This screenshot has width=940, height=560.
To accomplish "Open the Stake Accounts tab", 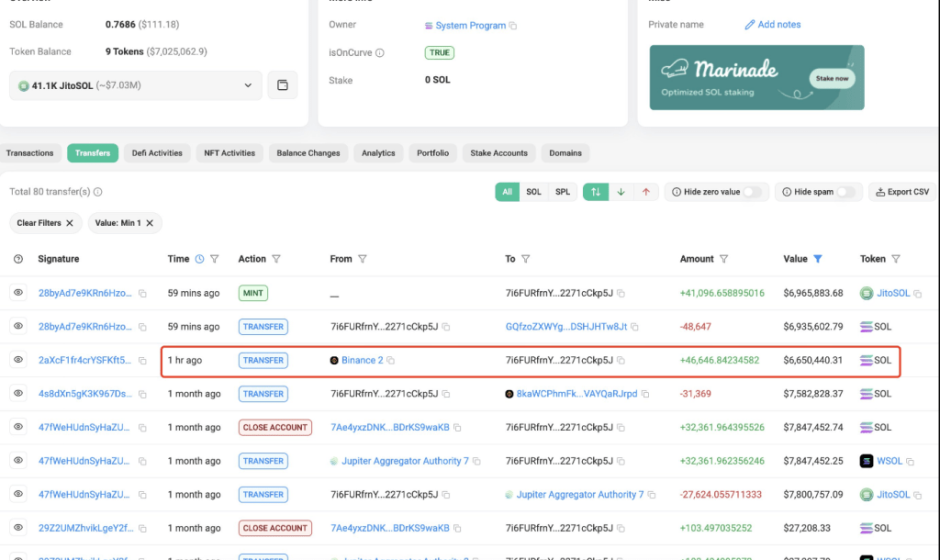I will (x=498, y=153).
